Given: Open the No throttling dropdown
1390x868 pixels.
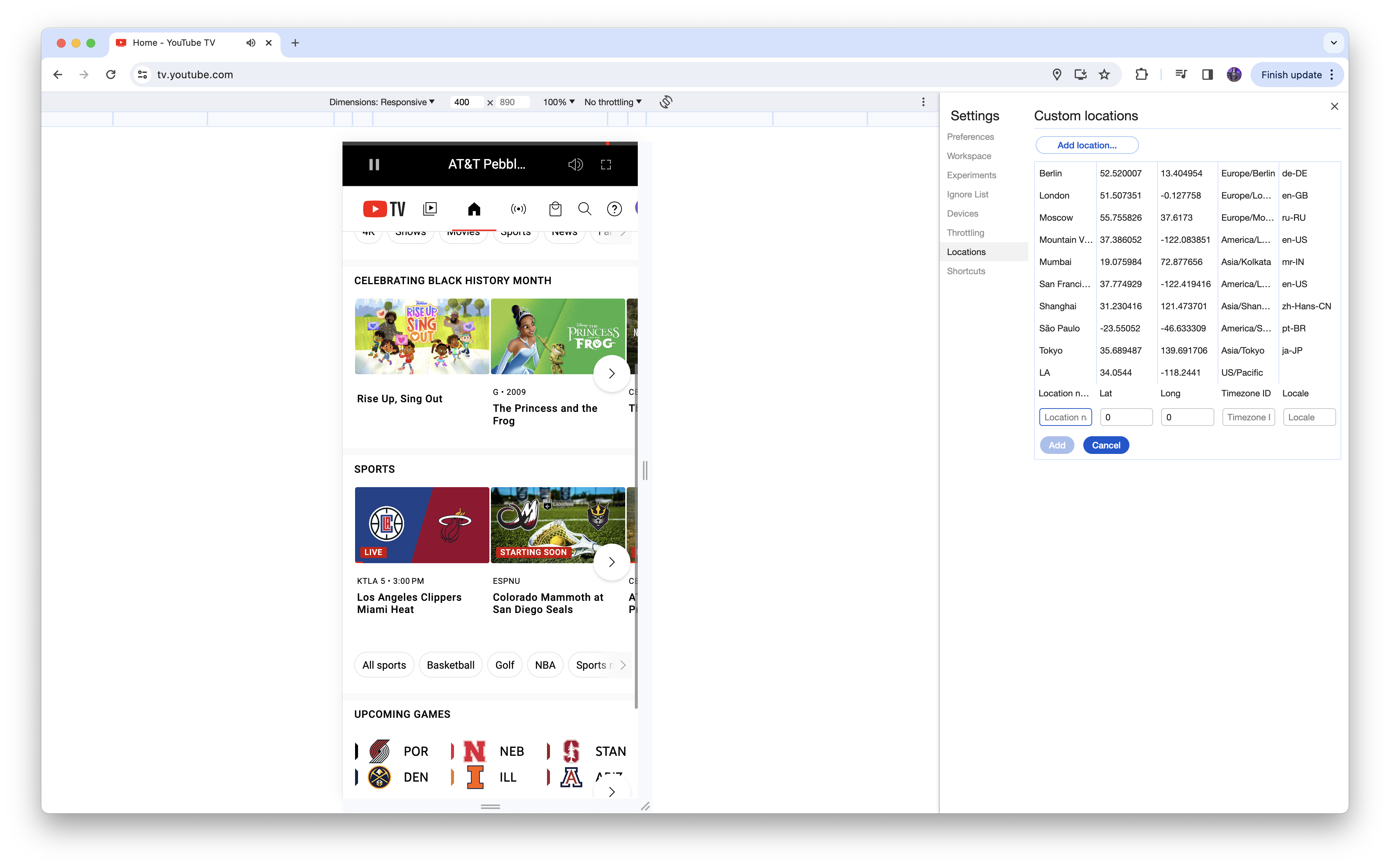Looking at the screenshot, I should point(613,102).
